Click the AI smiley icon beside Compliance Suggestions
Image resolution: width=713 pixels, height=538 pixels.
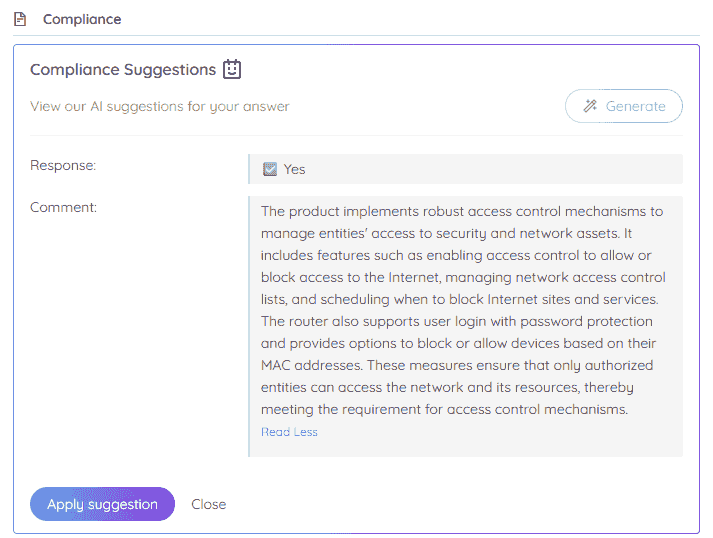tap(232, 69)
